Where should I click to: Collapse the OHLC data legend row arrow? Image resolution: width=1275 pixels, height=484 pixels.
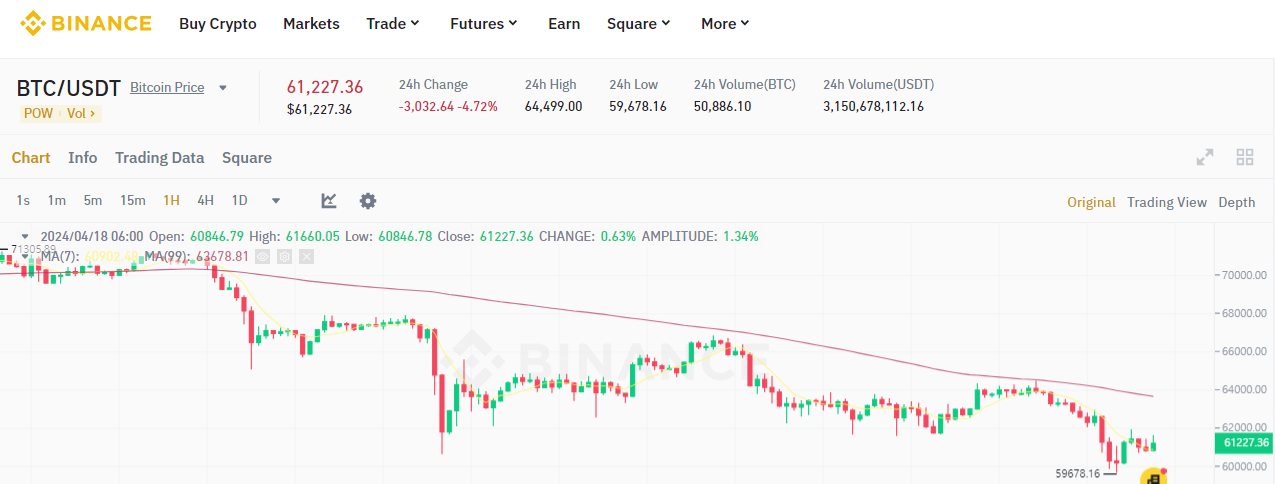(25, 237)
